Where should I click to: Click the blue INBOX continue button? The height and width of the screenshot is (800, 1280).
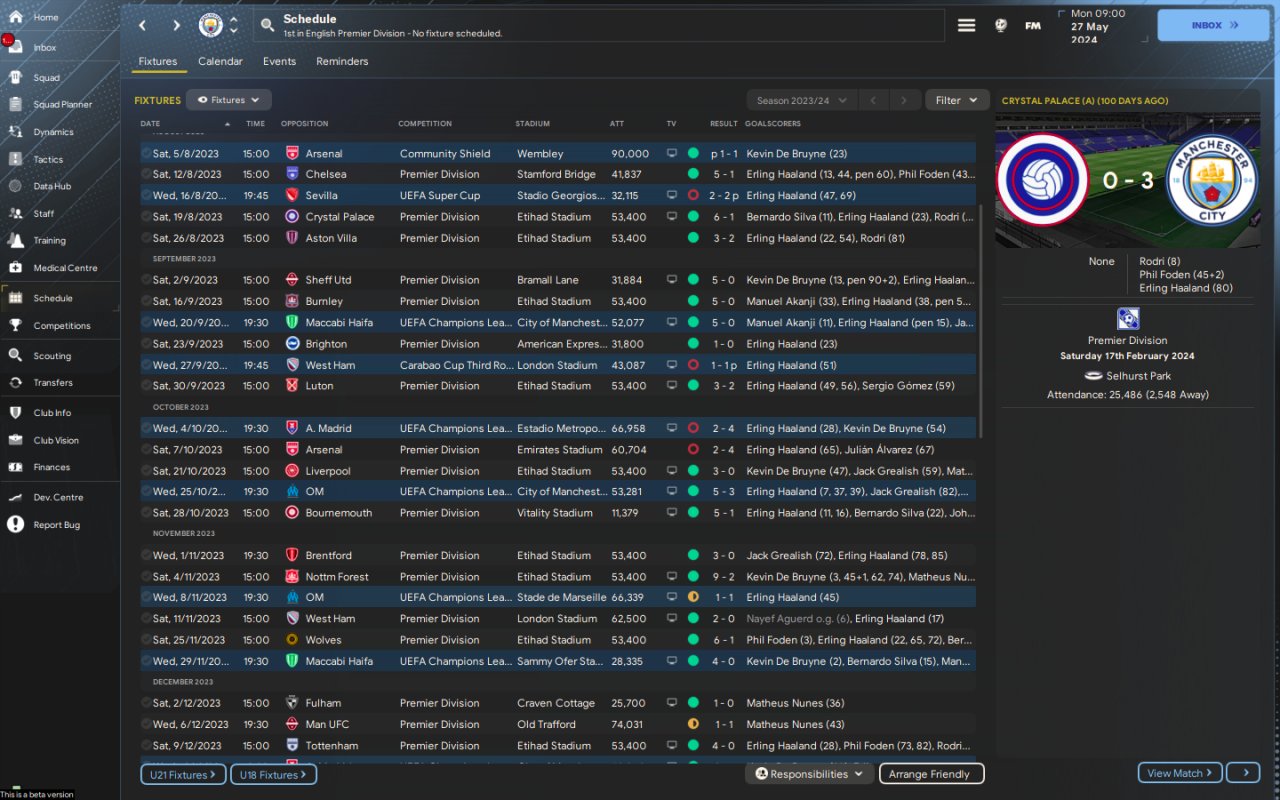point(1213,25)
